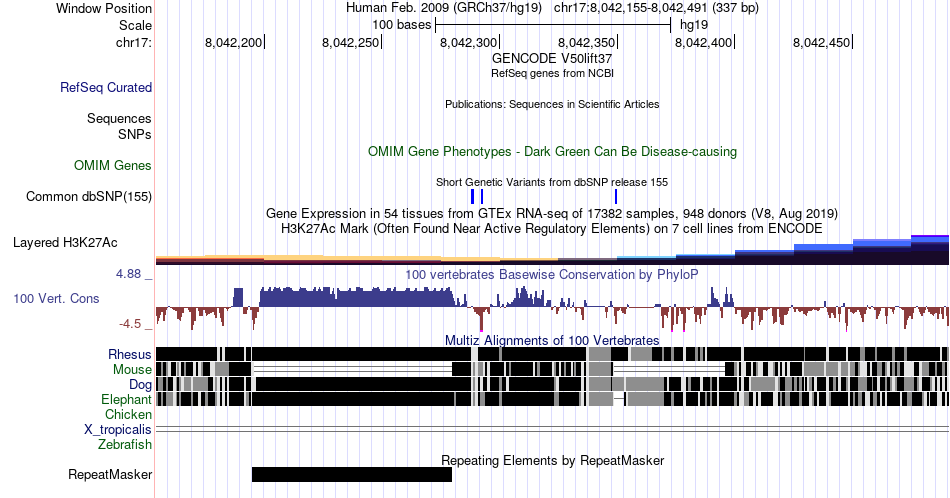Click the hg19 label beside the scale bar
The image size is (950, 498).
click(694, 25)
